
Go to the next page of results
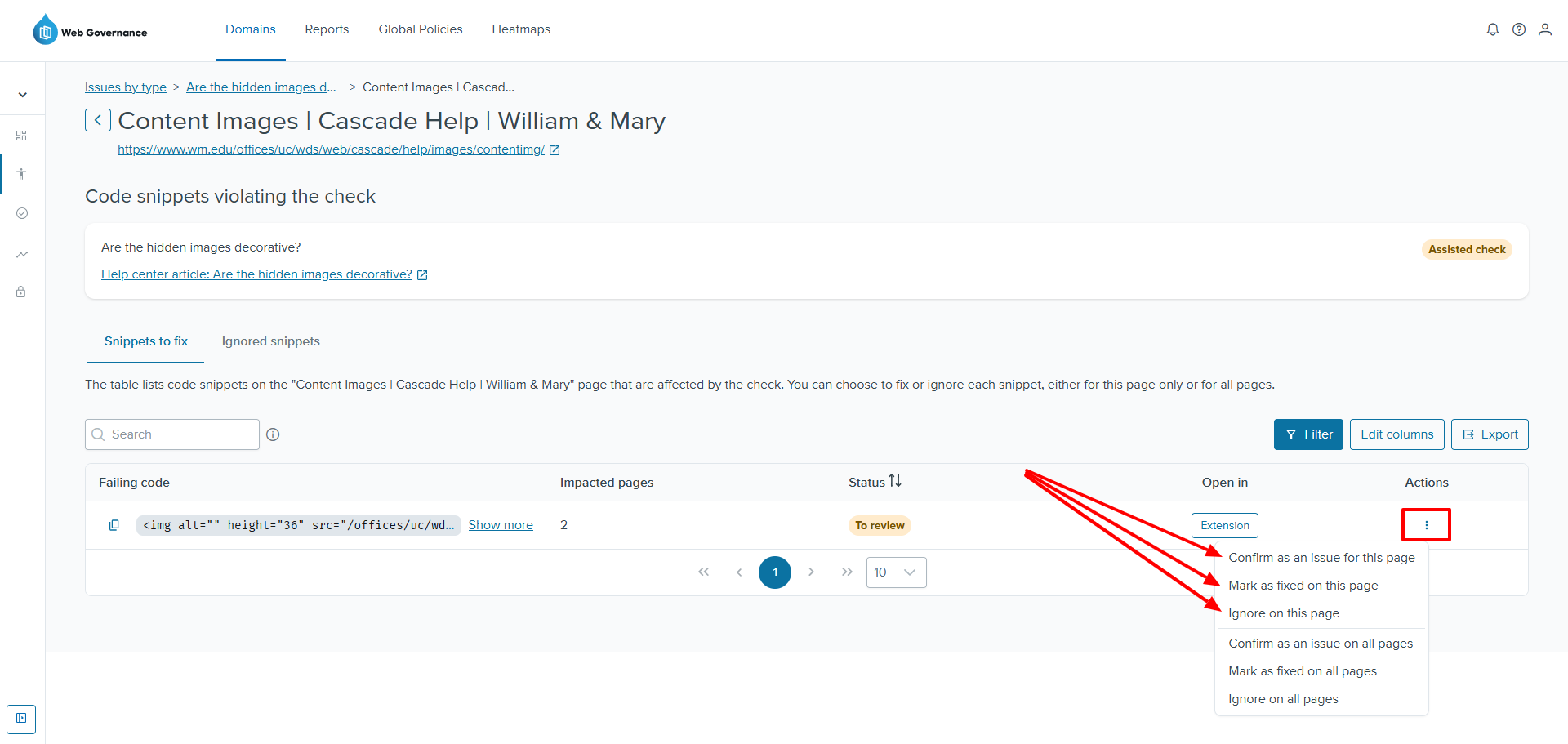pos(811,572)
